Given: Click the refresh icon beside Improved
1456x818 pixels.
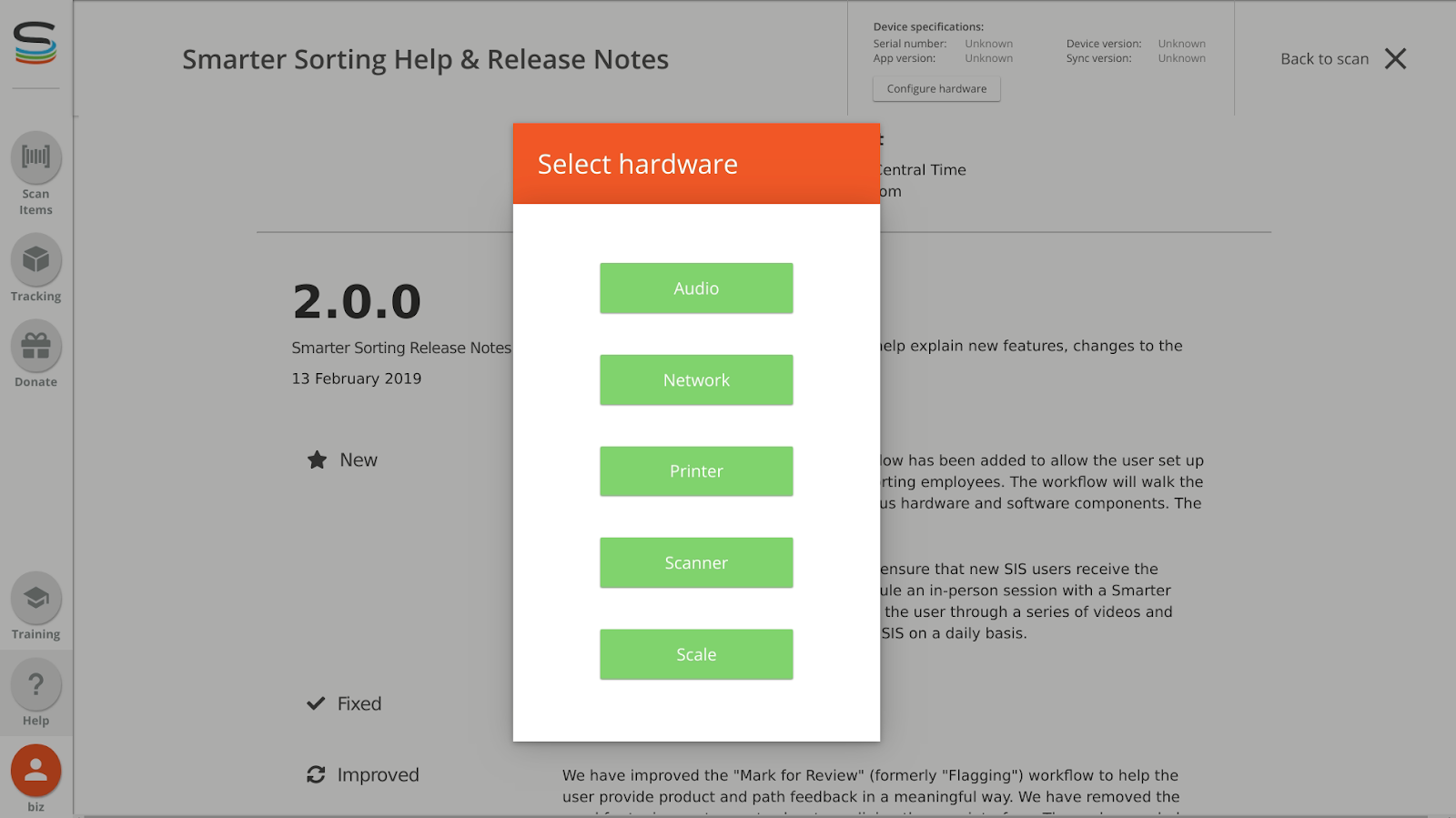Looking at the screenshot, I should [316, 774].
